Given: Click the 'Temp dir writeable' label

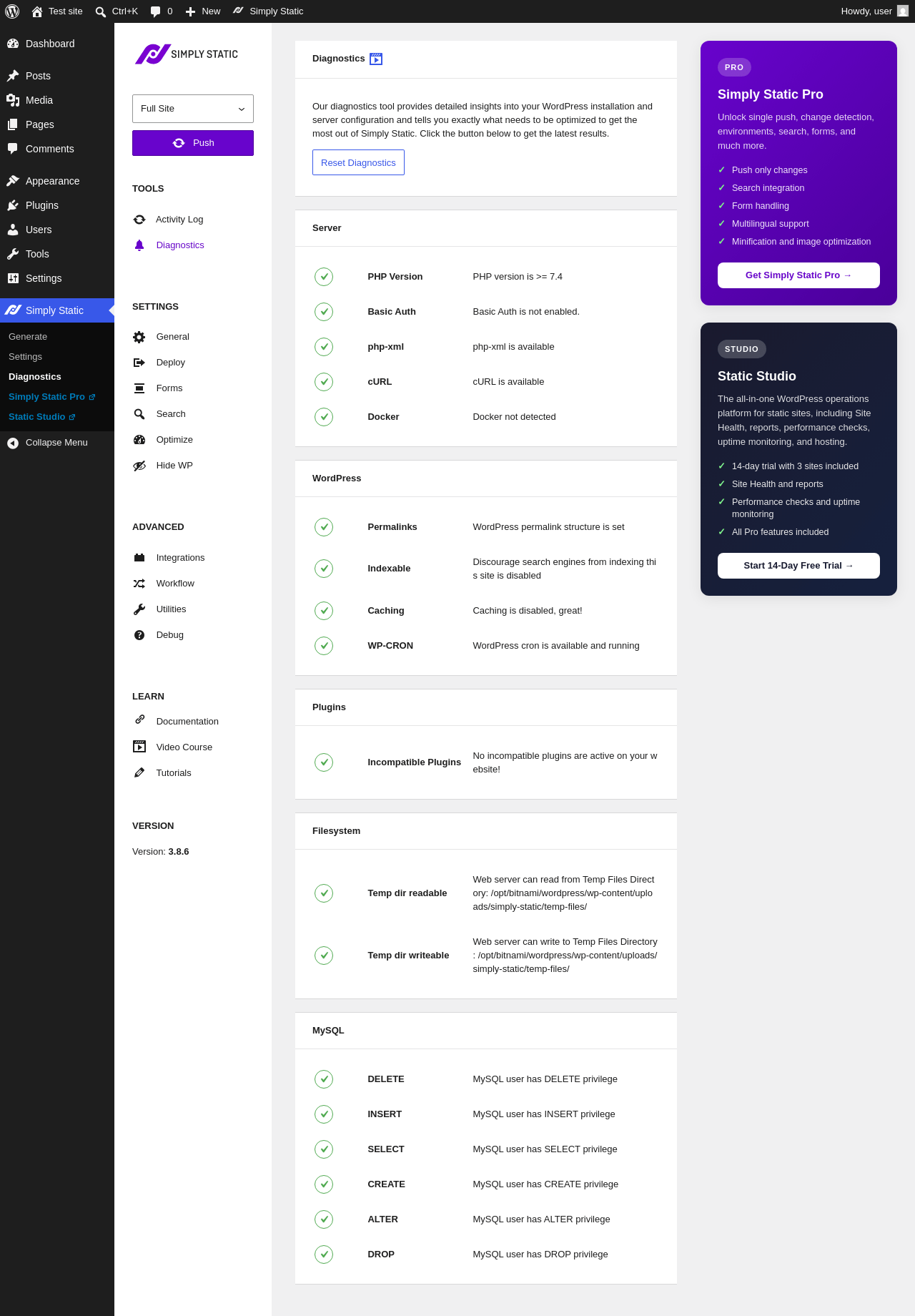Looking at the screenshot, I should tap(408, 956).
